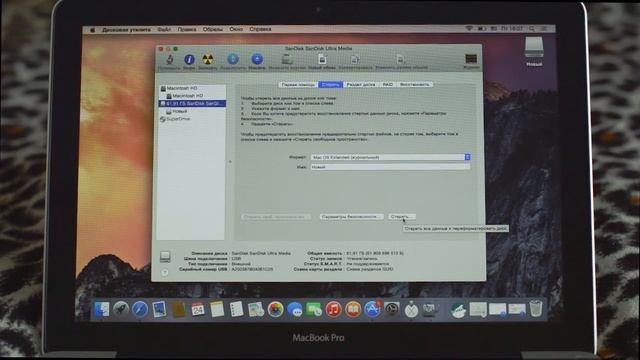The width and height of the screenshot is (640, 360).
Task: Click the Enable Journaling toolbar icon
Action: 287,60
